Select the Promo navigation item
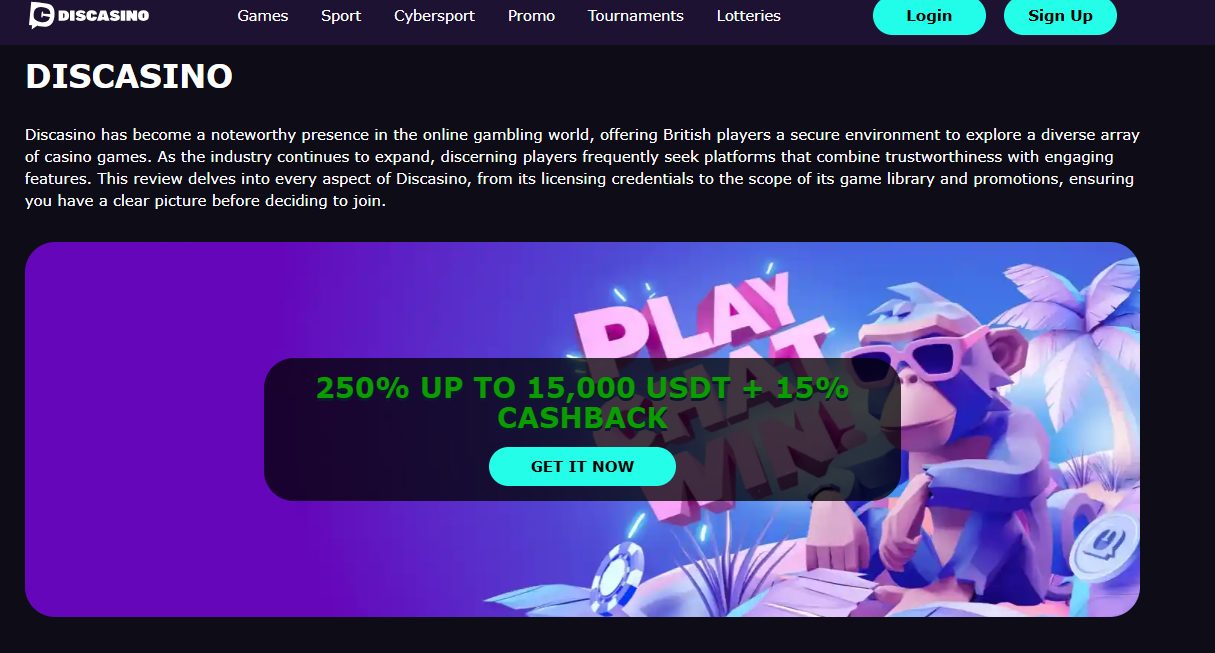This screenshot has width=1215, height=653. [x=531, y=16]
